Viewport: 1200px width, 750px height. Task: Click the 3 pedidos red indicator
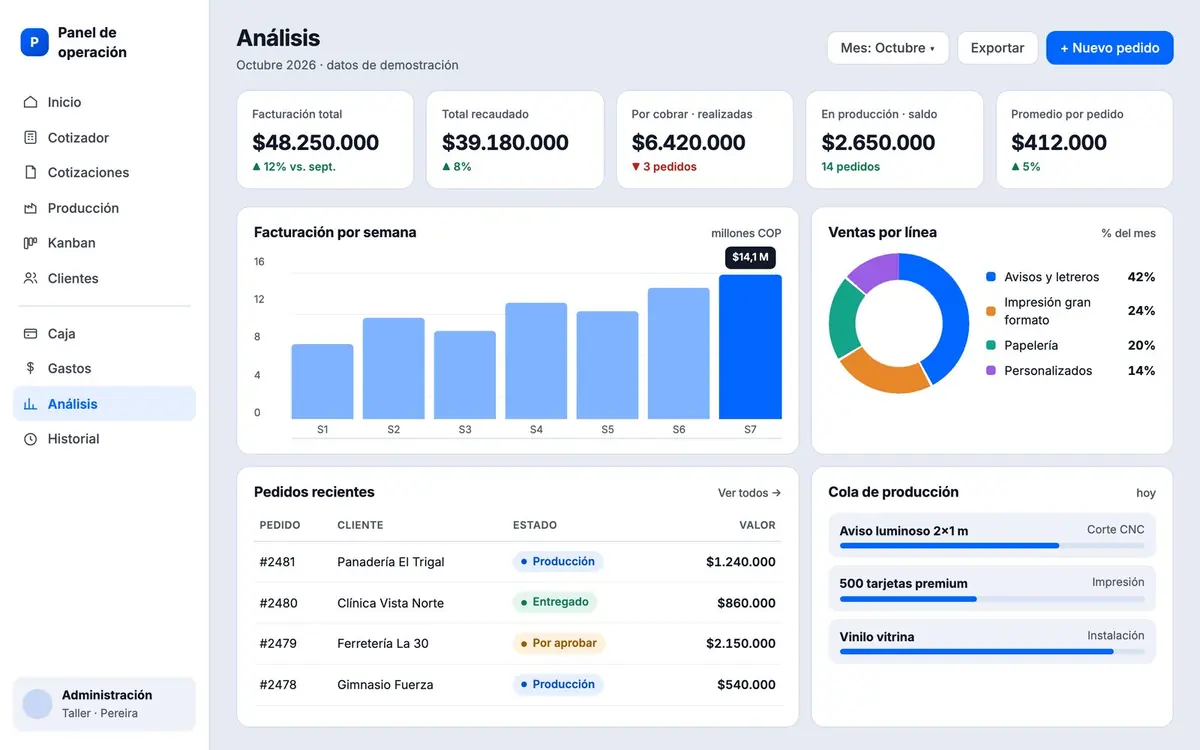(664, 167)
